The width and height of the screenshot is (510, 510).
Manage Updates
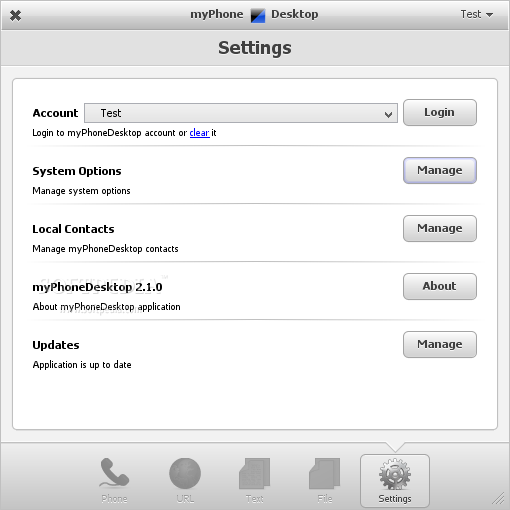tap(440, 344)
